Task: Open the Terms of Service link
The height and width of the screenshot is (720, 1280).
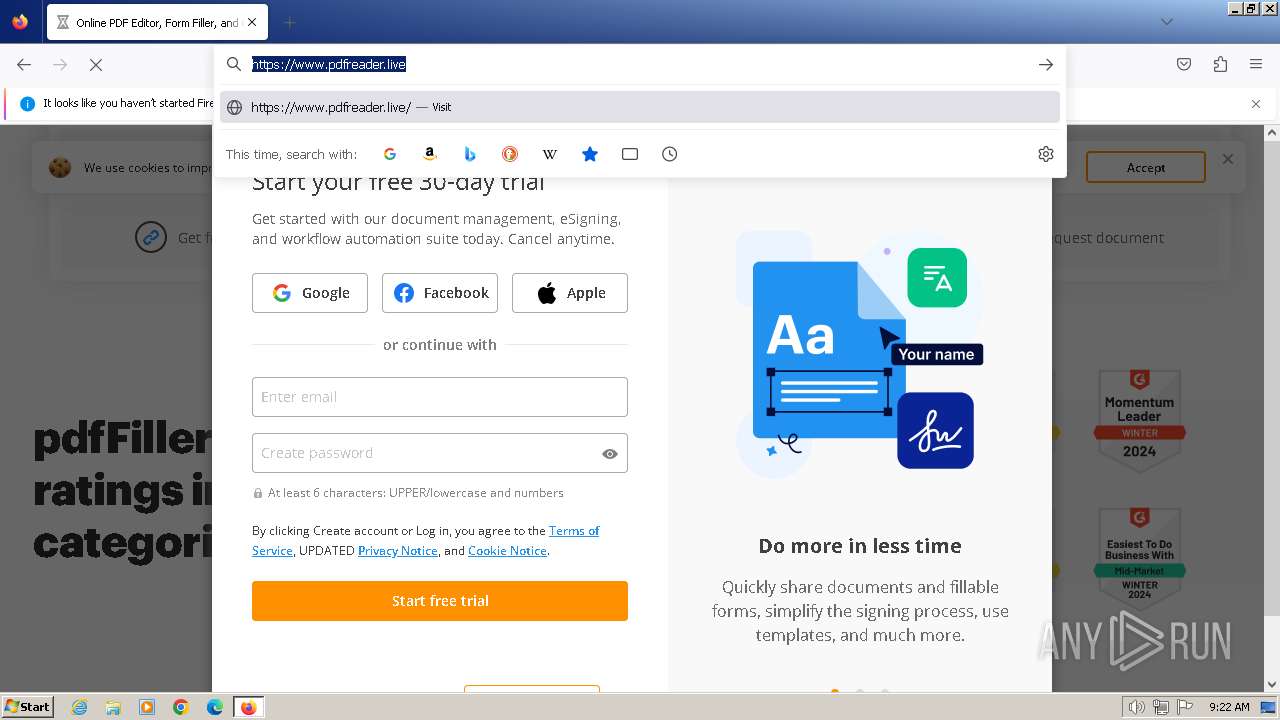Action: coord(574,531)
